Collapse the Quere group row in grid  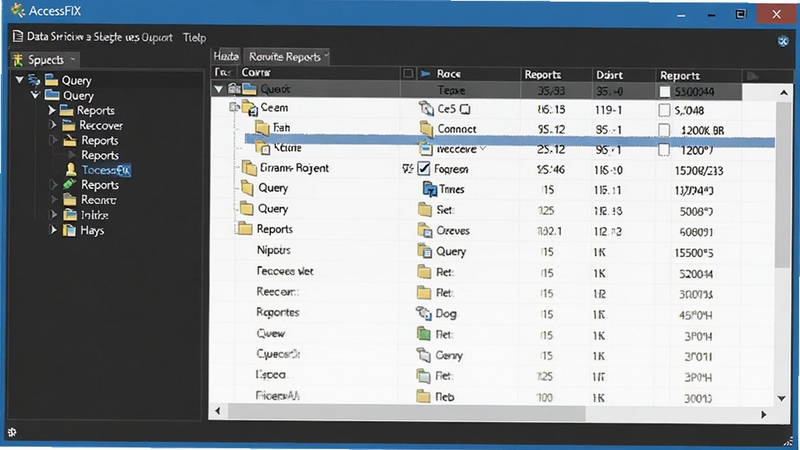[x=218, y=89]
